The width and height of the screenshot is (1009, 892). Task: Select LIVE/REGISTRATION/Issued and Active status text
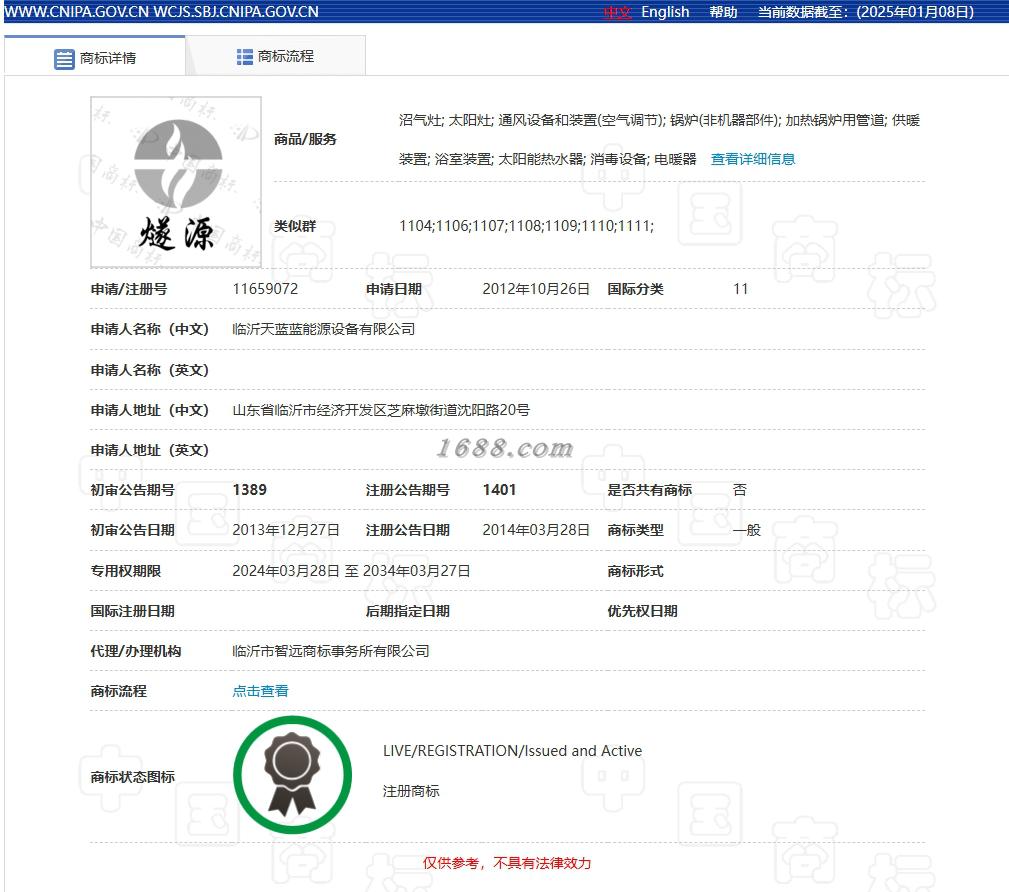(512, 751)
